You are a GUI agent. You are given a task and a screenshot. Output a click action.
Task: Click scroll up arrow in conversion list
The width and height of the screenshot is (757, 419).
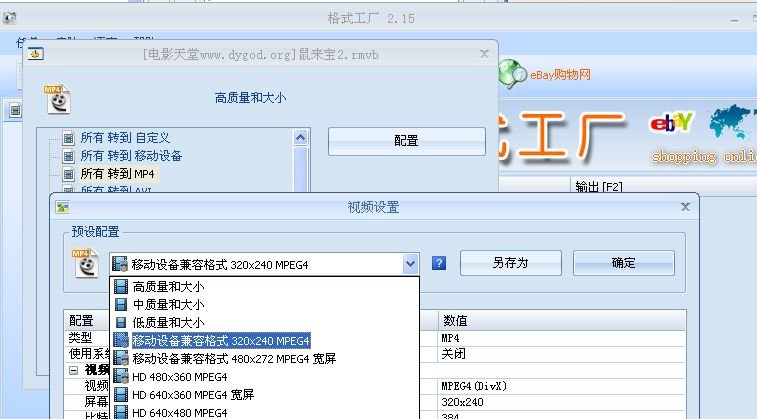point(300,138)
